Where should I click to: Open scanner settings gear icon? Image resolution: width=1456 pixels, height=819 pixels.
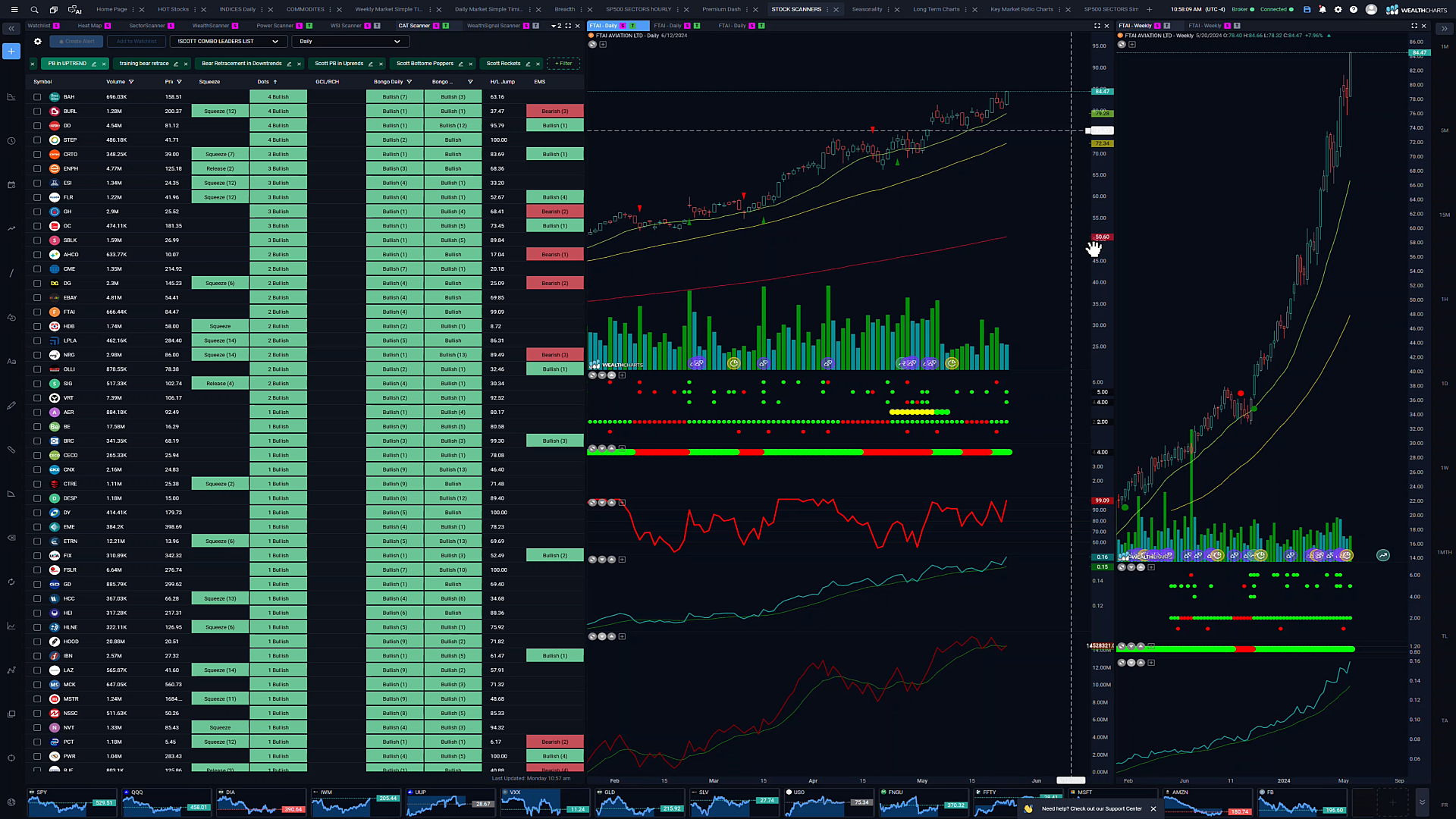[x=37, y=42]
